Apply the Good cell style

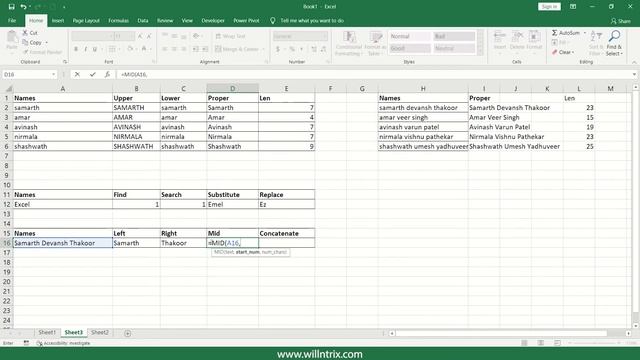[x=409, y=48]
